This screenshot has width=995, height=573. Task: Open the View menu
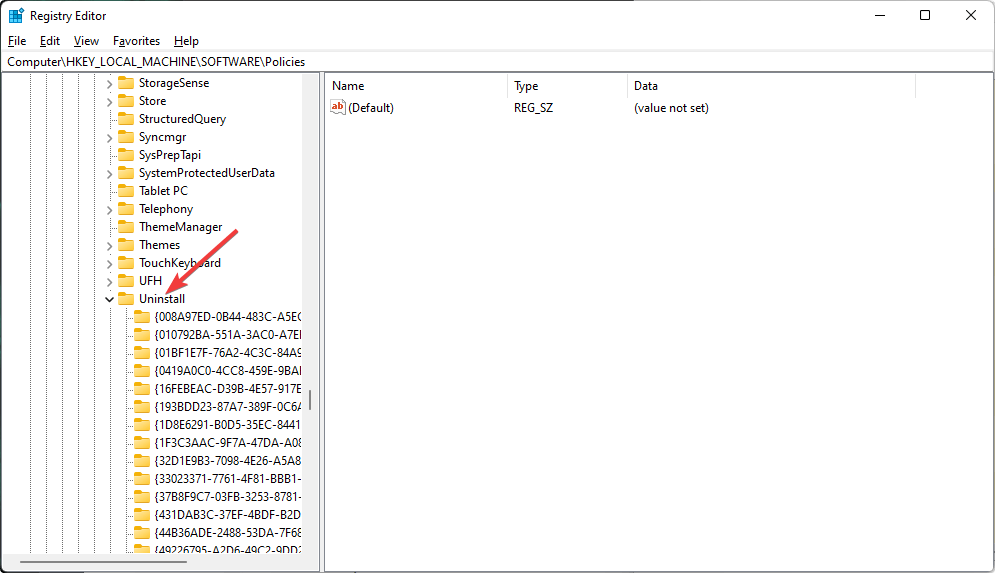coord(86,41)
